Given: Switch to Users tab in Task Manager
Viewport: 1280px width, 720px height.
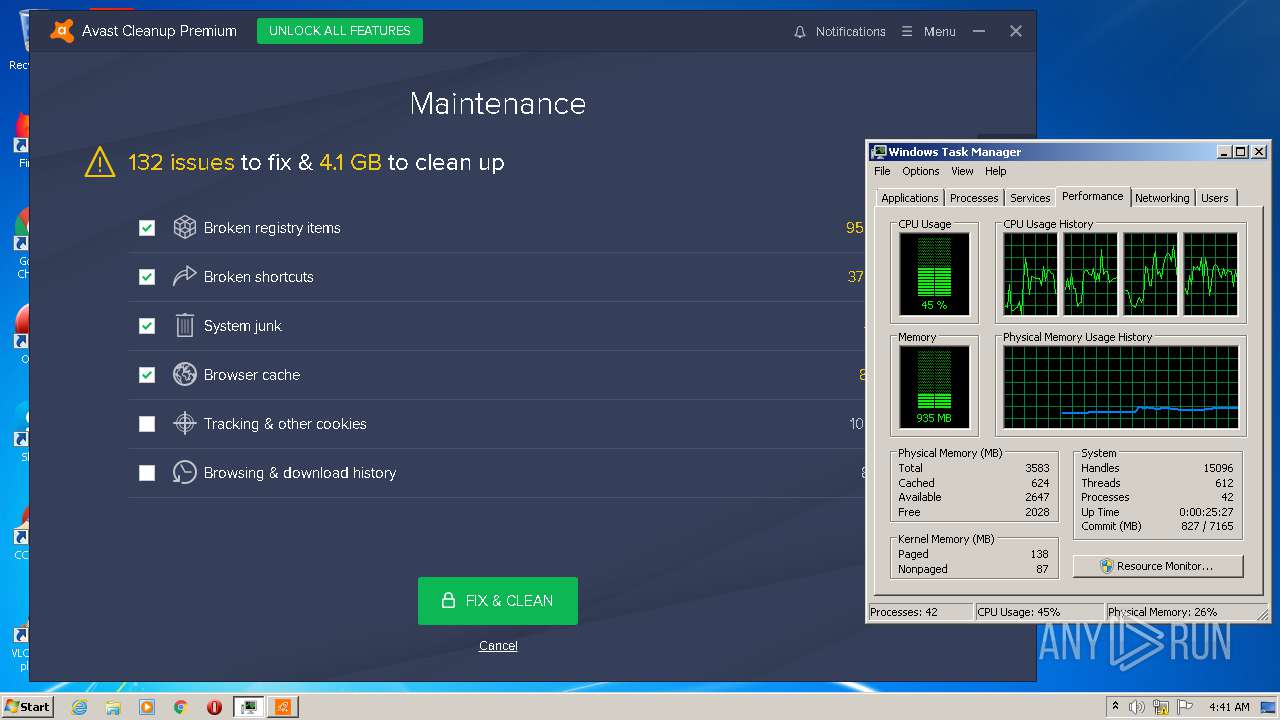Looking at the screenshot, I should pyautogui.click(x=1215, y=198).
